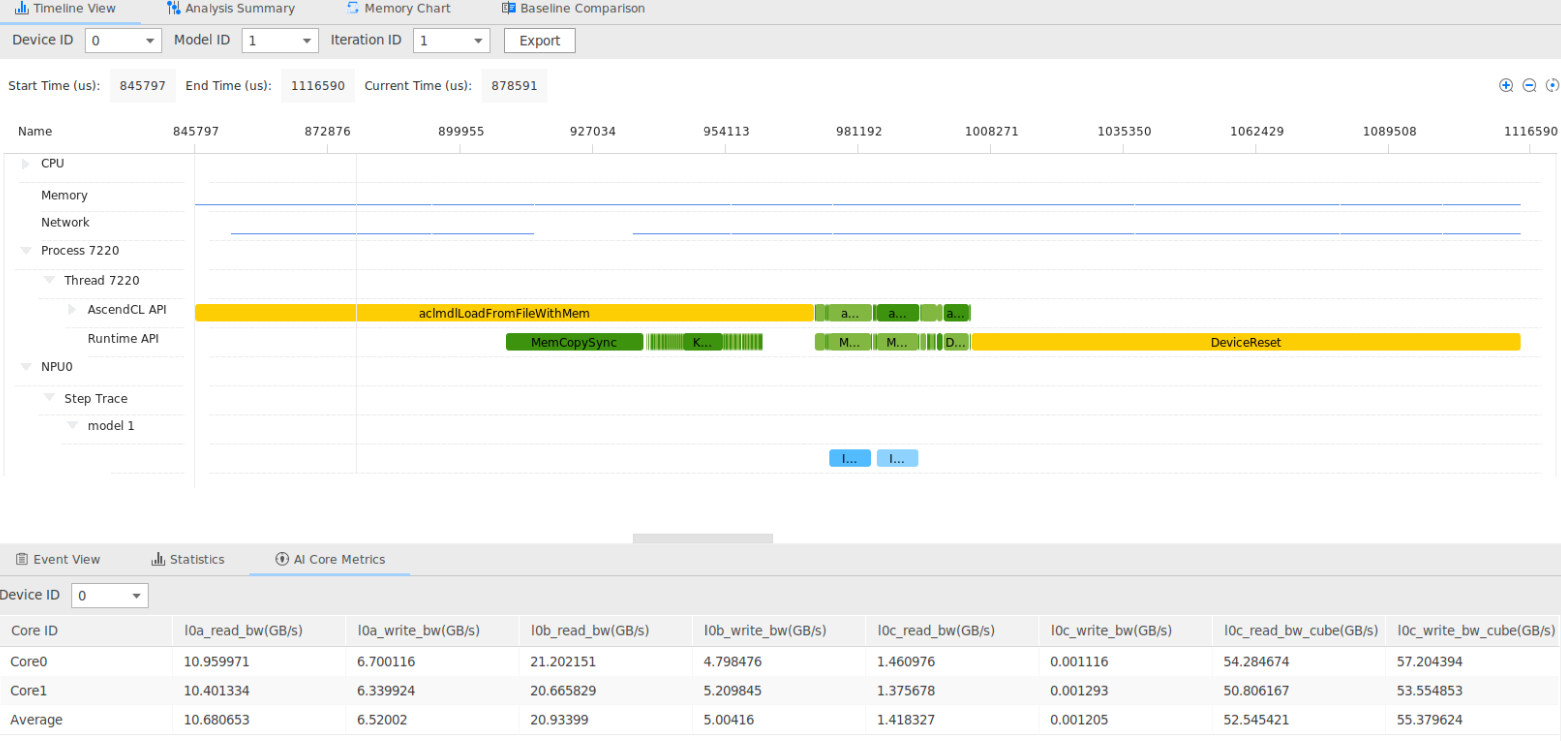Open the Memory Chart tab

click(398, 9)
